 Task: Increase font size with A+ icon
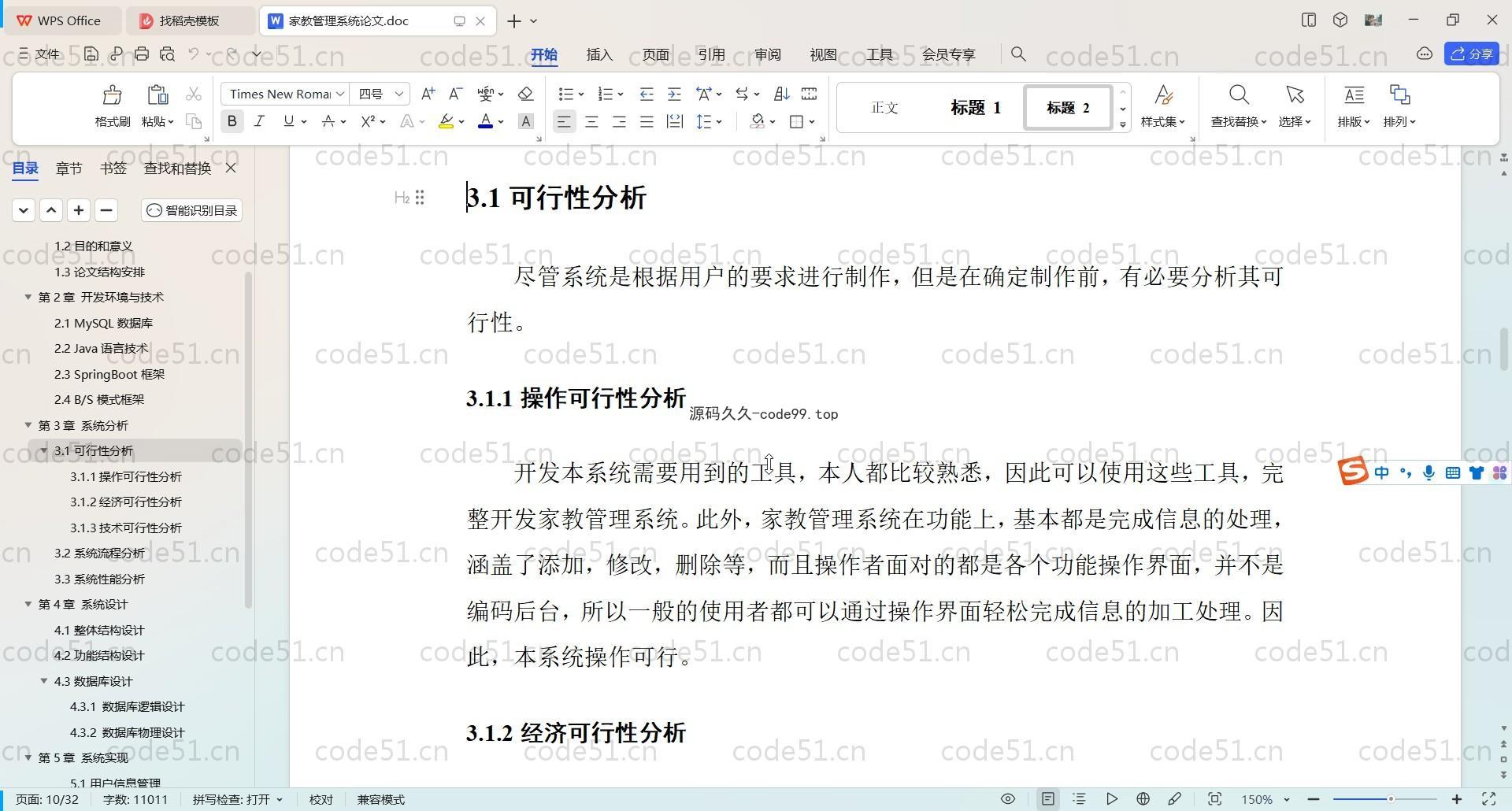coord(428,94)
